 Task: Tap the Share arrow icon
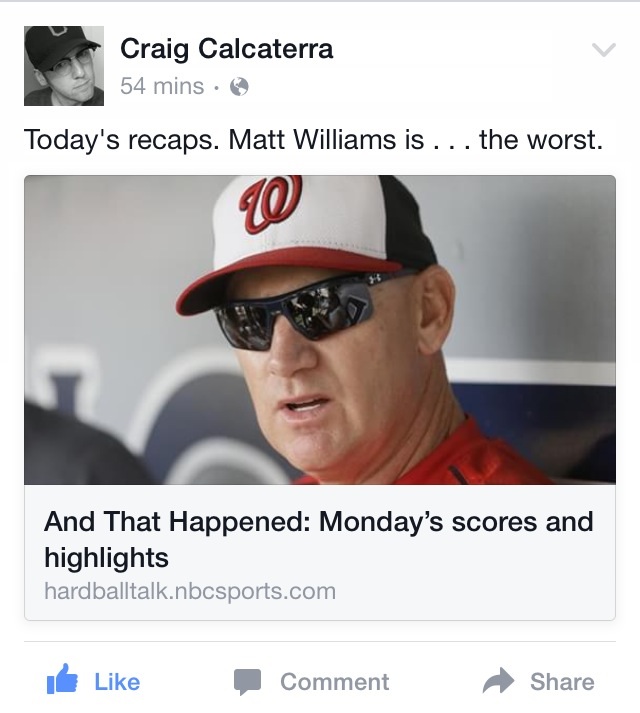pyautogui.click(x=498, y=680)
